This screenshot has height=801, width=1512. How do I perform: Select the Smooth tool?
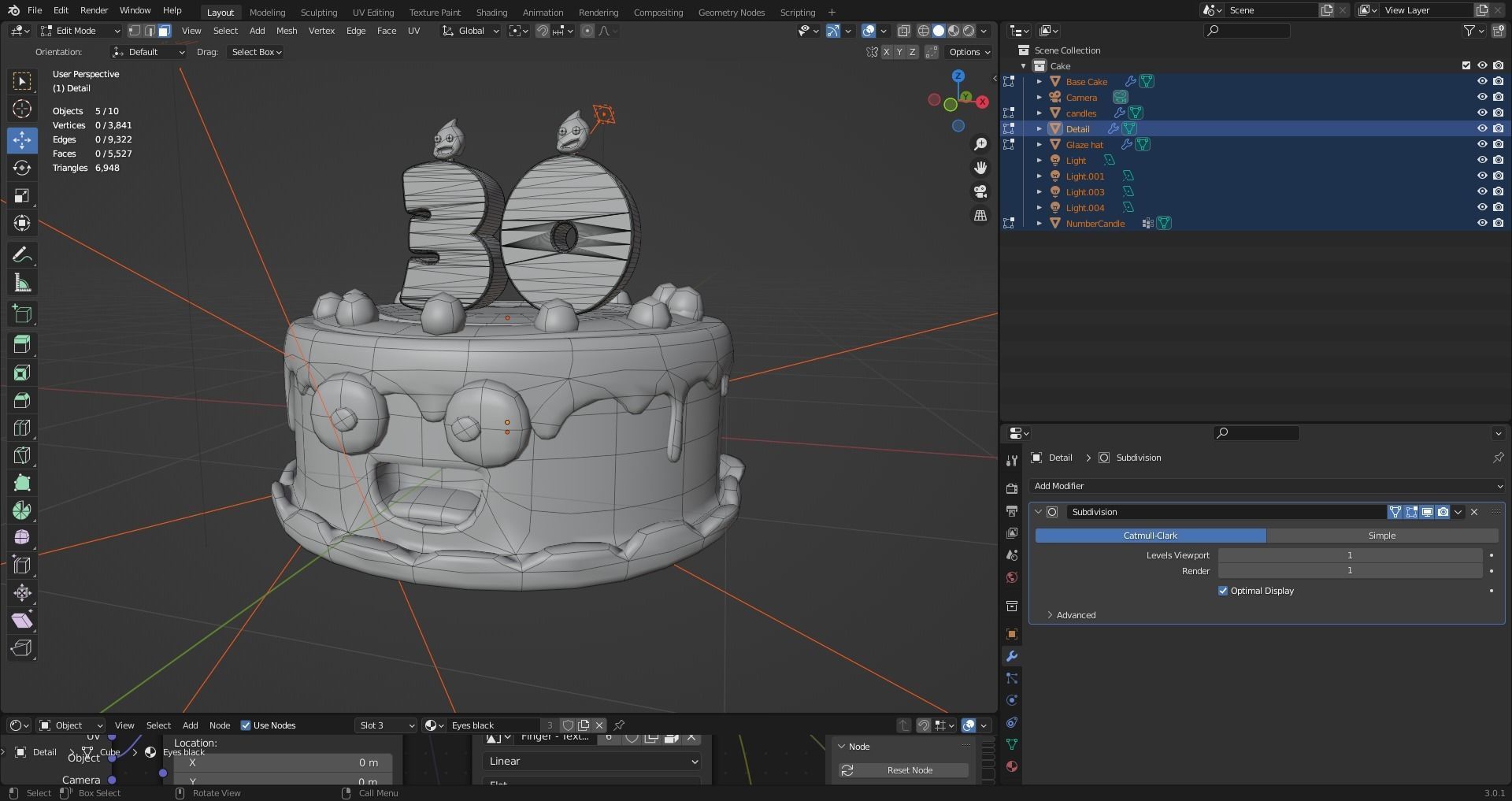[22, 538]
